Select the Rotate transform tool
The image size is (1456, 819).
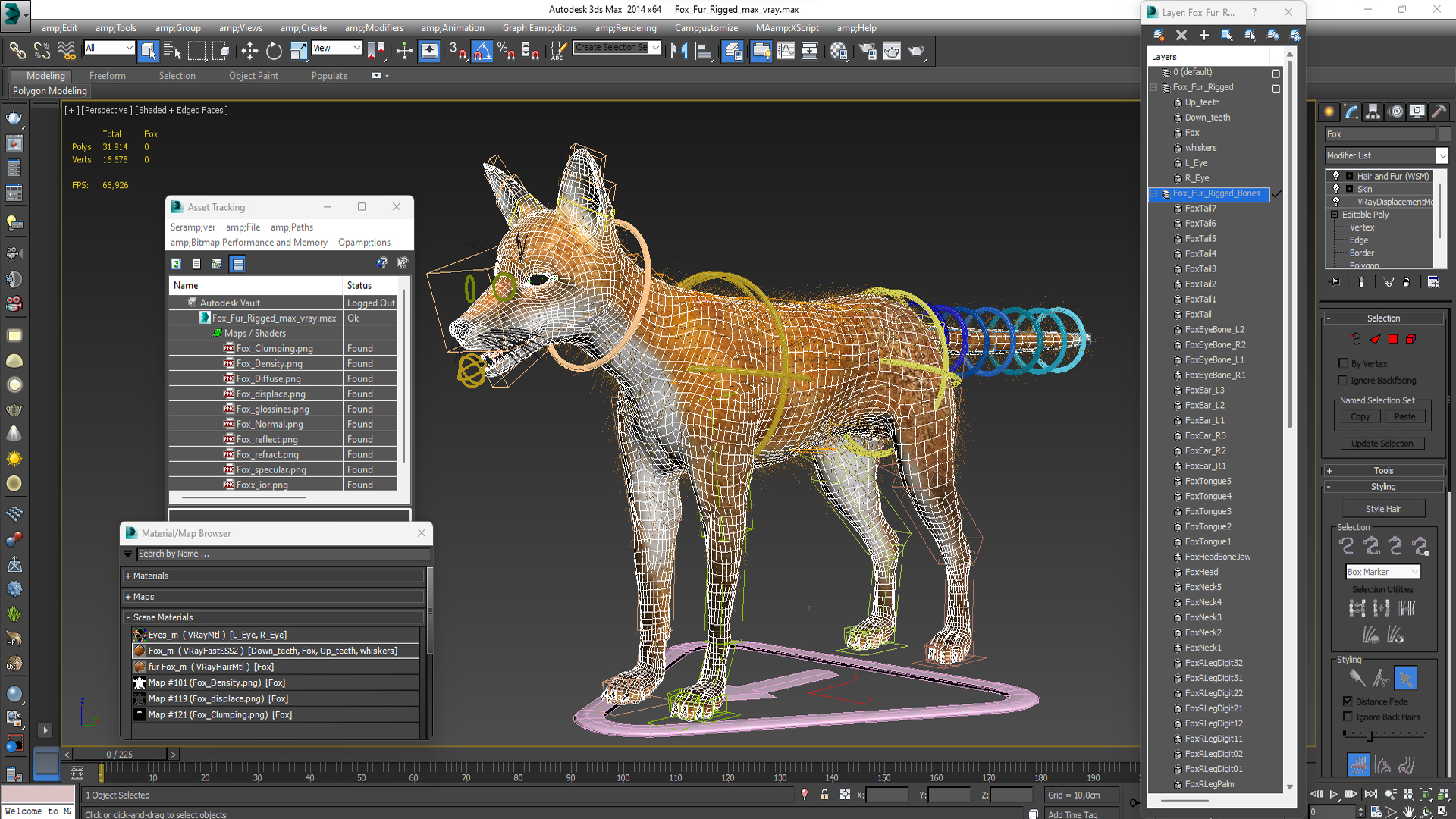tap(274, 51)
